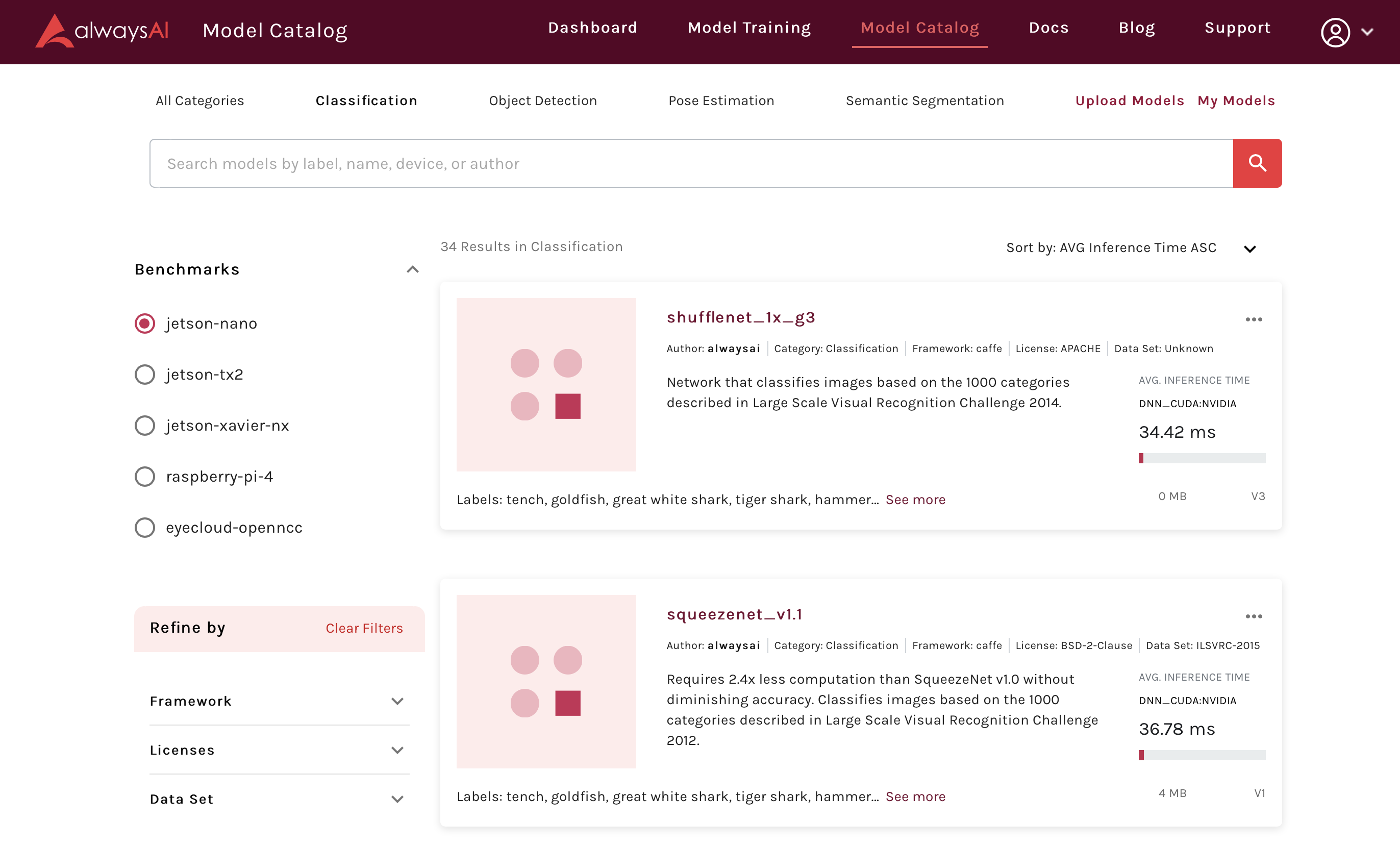Switch to the Object Detection tab

point(543,101)
